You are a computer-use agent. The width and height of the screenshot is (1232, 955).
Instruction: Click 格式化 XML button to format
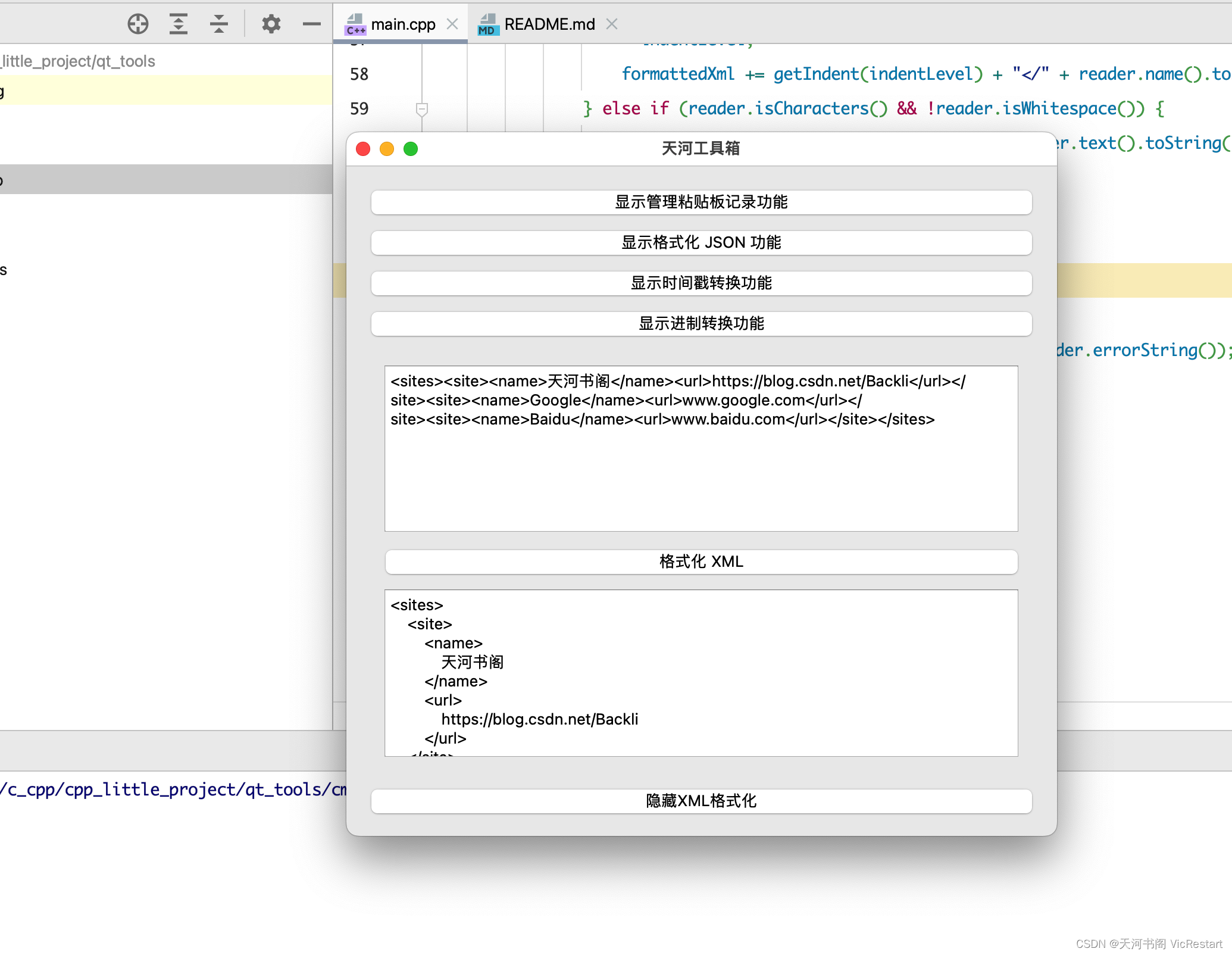700,560
